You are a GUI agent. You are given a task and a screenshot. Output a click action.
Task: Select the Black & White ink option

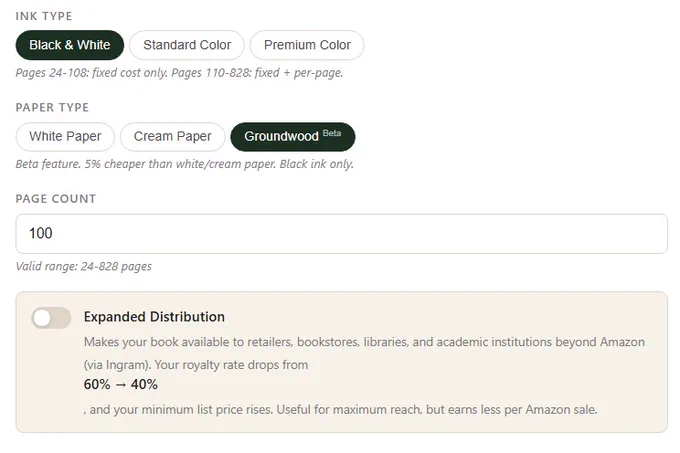tap(70, 45)
